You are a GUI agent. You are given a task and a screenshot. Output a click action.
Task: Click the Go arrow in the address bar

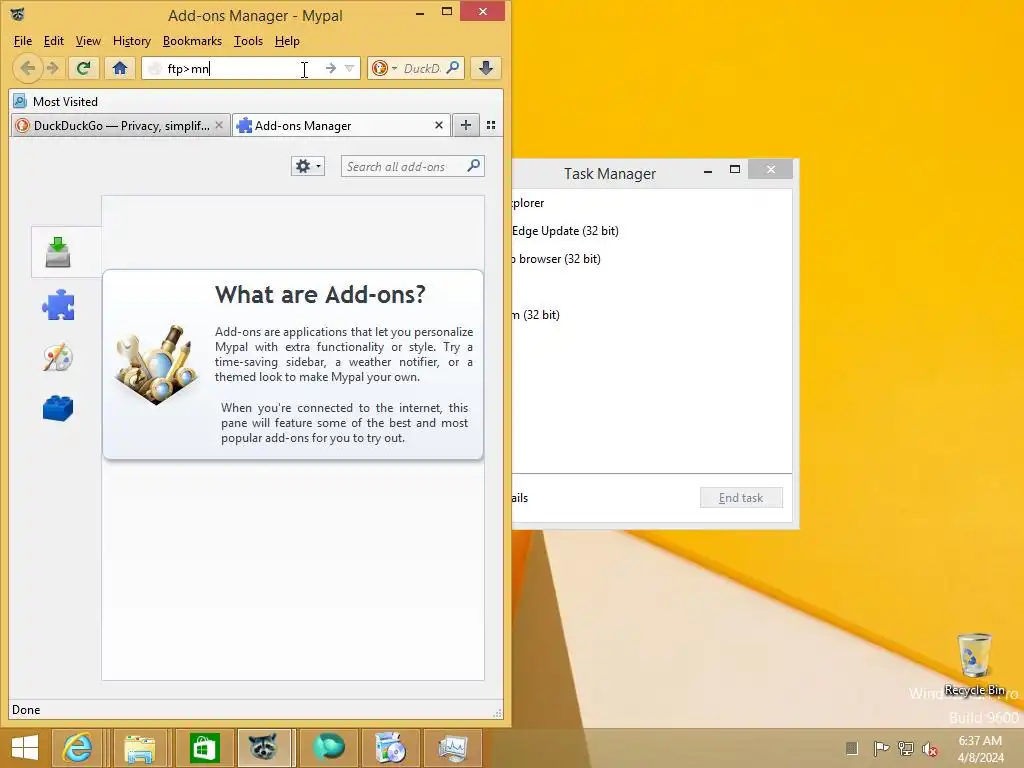[331, 68]
